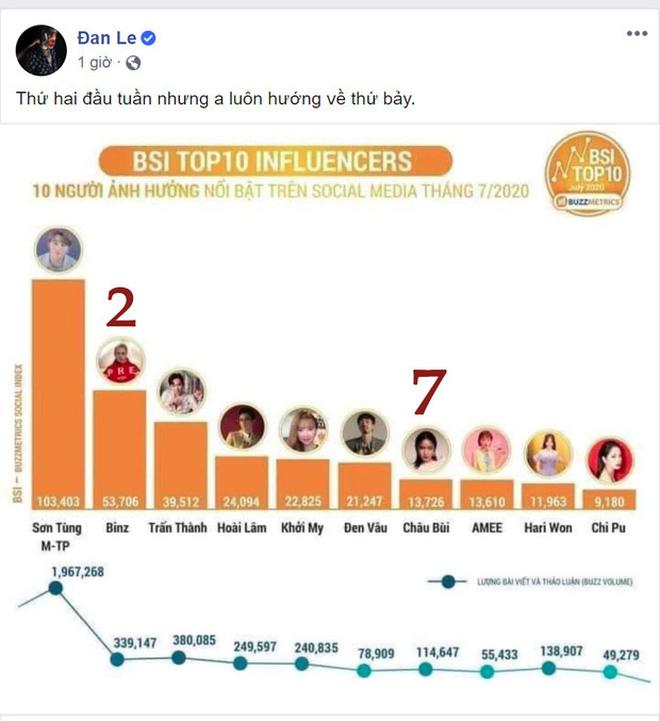Viewport: 660px width, 721px height.
Task: Click the Châu Bùi avatar circle
Action: click(x=426, y=450)
